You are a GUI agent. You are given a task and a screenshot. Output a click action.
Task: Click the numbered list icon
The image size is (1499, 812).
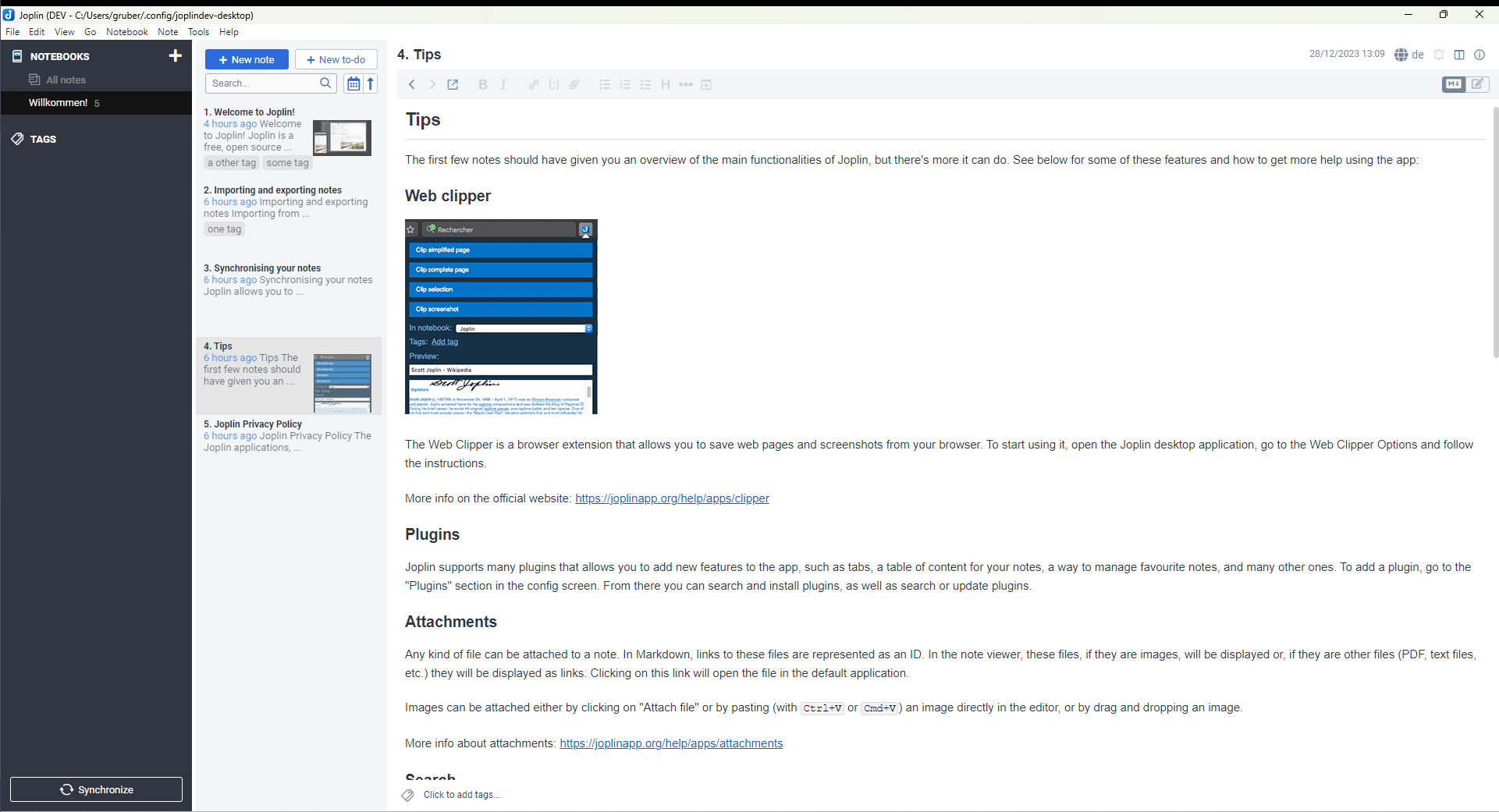(625, 84)
